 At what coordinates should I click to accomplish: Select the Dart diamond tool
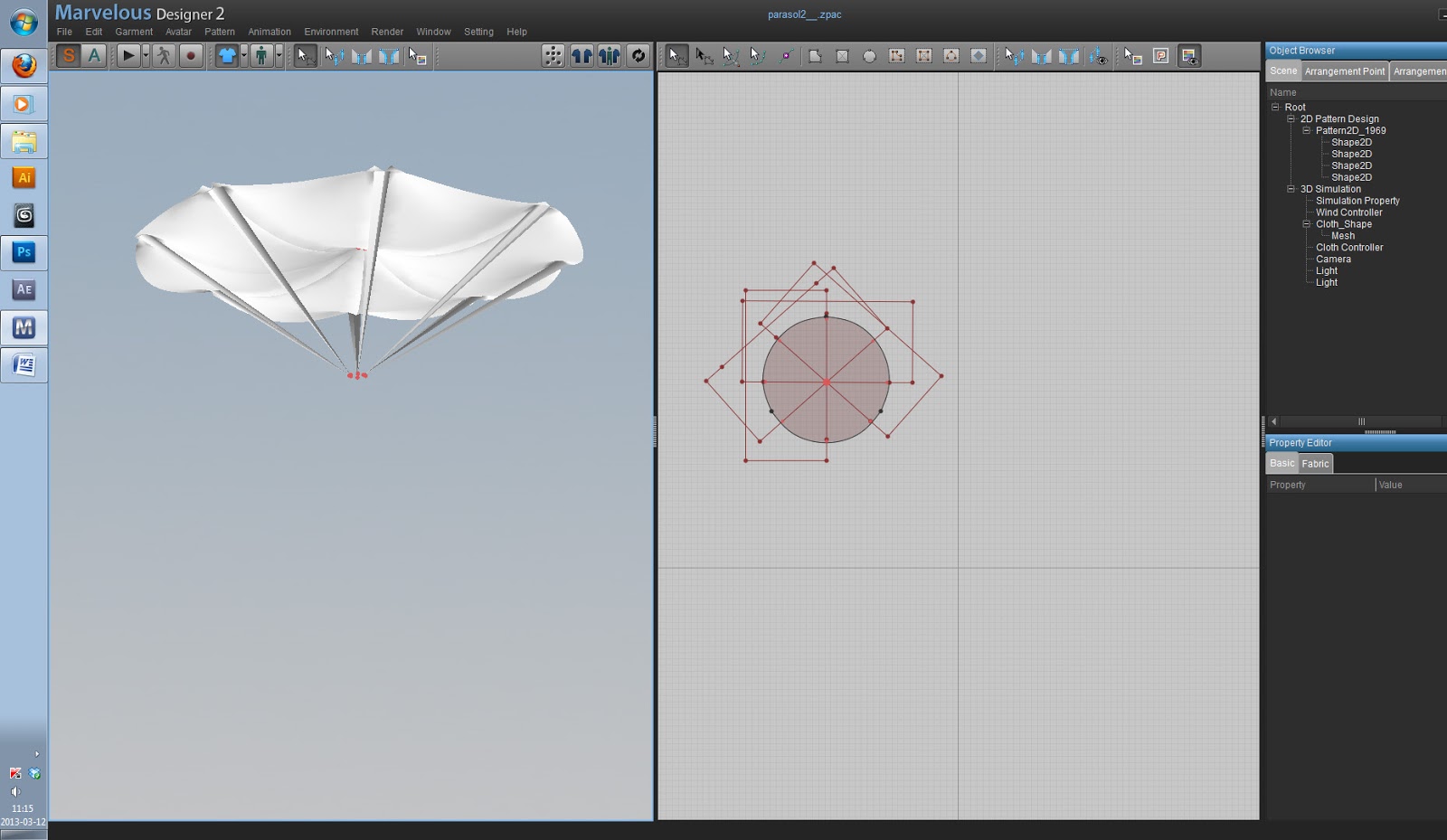pos(979,56)
